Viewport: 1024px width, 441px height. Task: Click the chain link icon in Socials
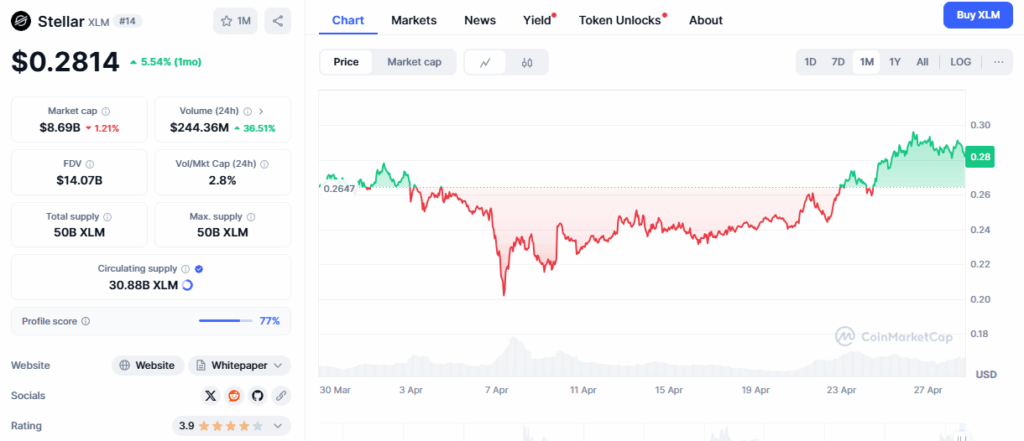[282, 395]
